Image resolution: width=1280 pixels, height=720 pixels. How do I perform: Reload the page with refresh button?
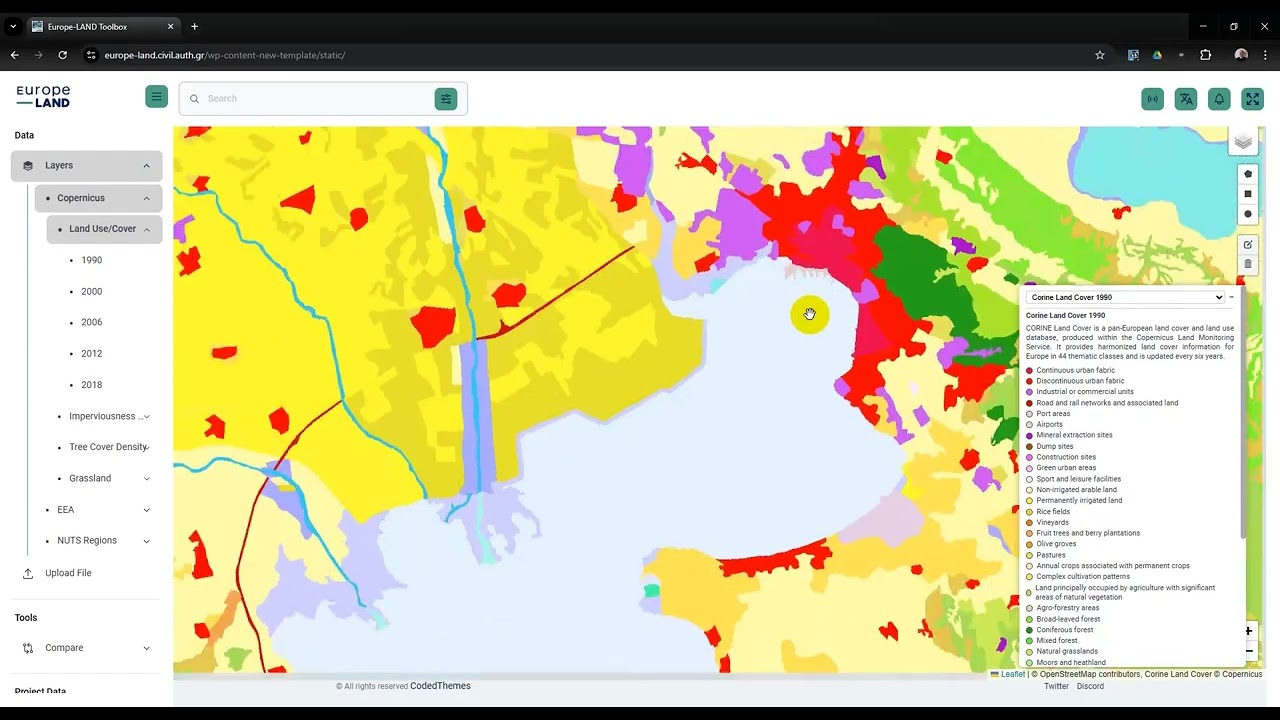pyautogui.click(x=63, y=55)
